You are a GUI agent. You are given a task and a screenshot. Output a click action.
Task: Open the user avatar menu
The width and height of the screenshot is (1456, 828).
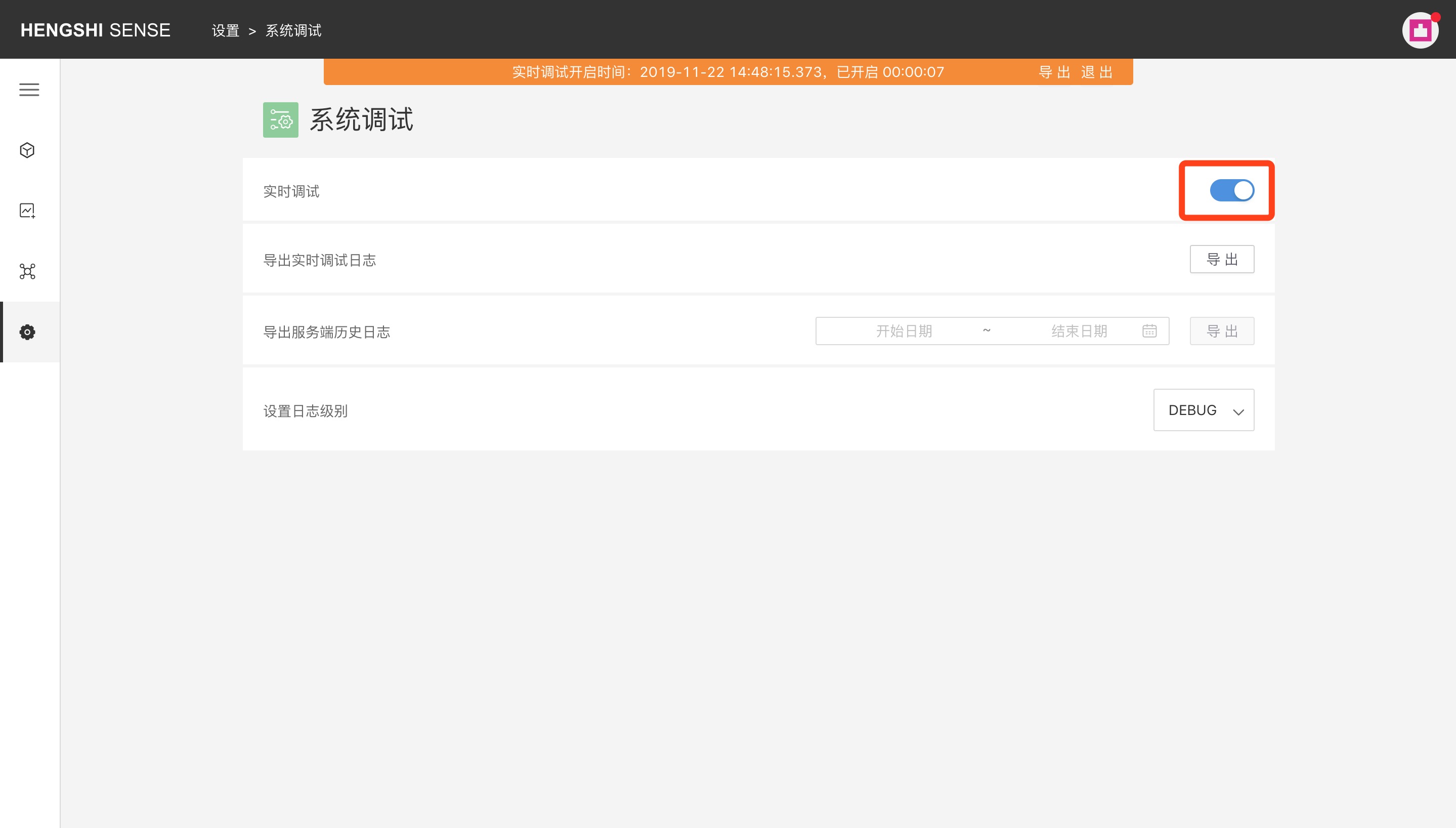click(x=1420, y=30)
